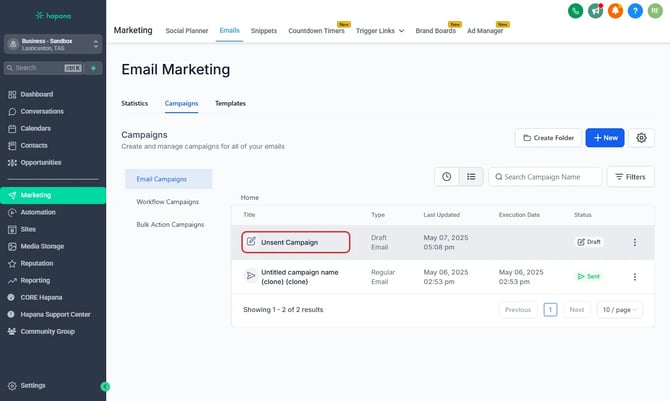Click the Create Folder button
Viewport: 670px width, 401px height.
pos(547,138)
